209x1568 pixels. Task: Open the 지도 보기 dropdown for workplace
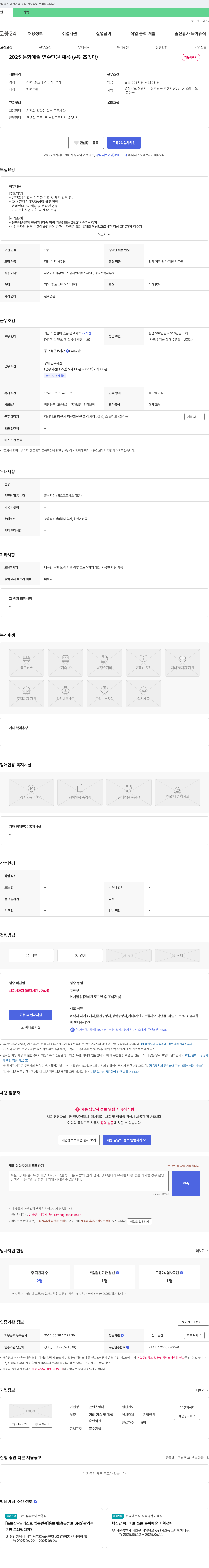(194, 416)
